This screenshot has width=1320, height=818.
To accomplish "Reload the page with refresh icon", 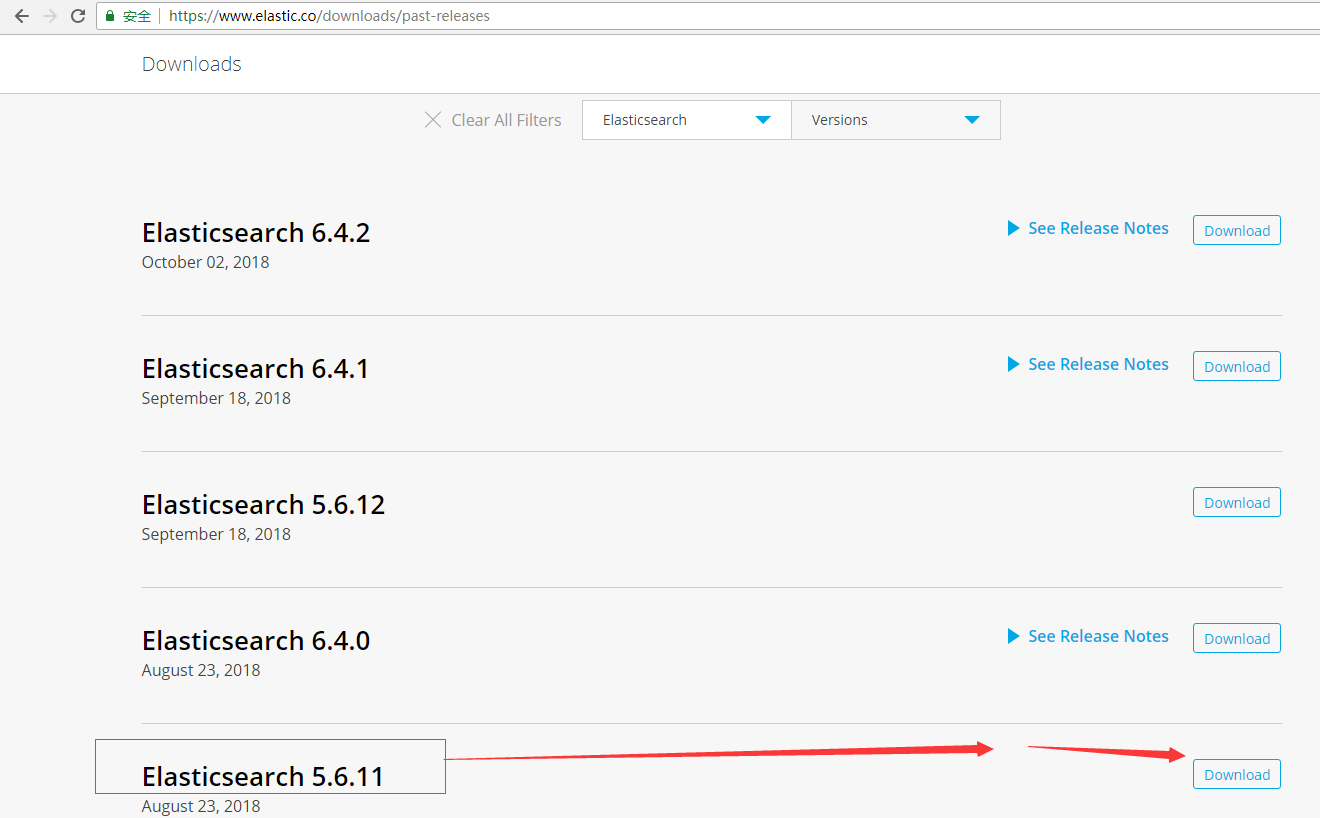I will click(x=78, y=16).
